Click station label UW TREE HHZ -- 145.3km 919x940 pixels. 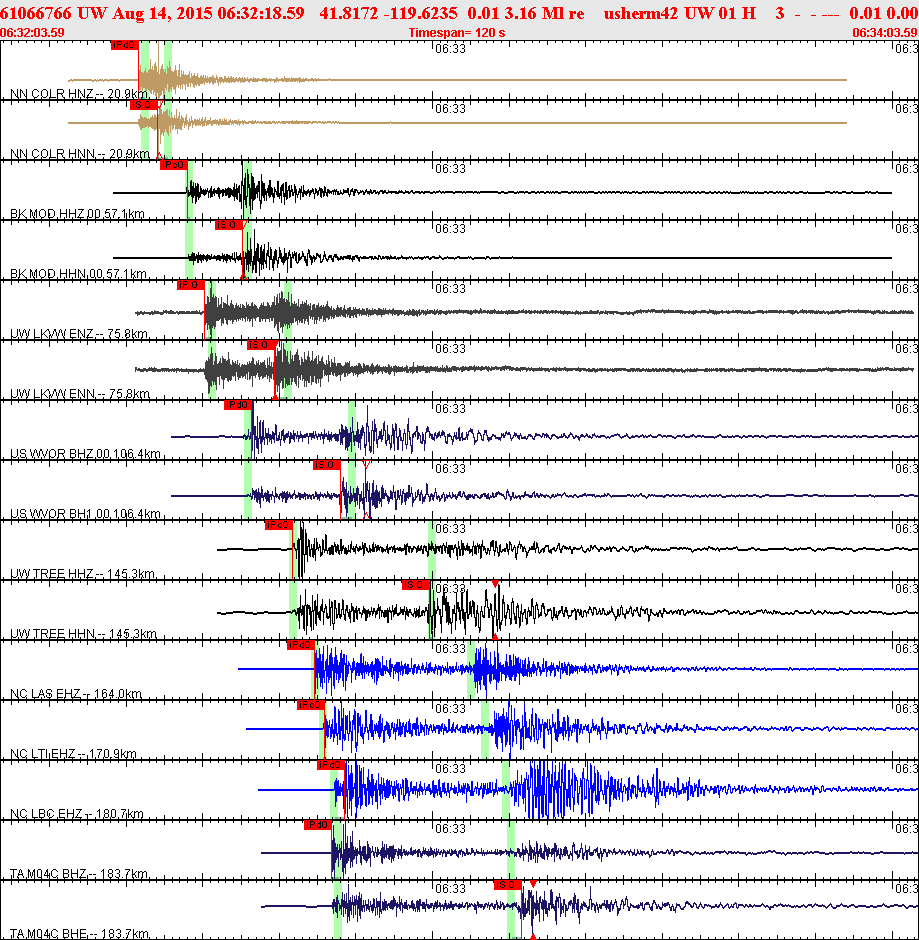point(83,573)
